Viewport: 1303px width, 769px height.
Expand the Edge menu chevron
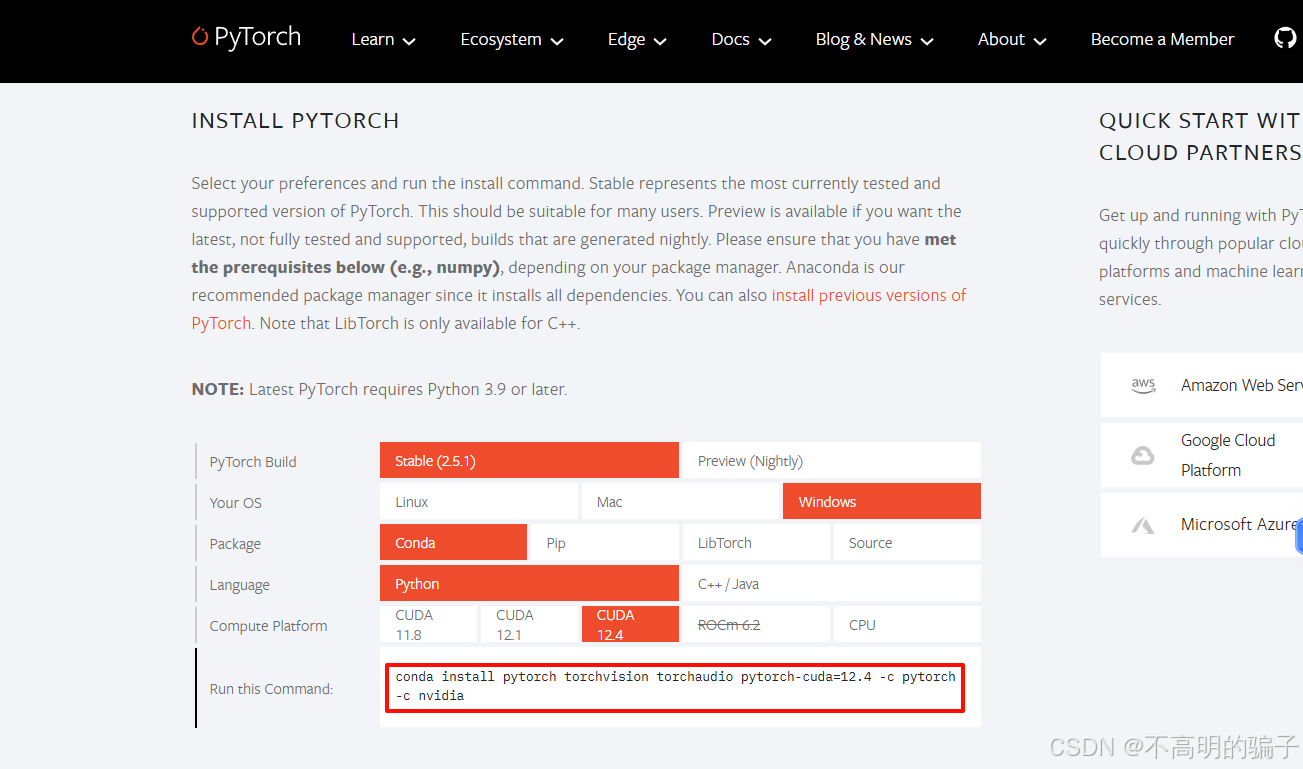click(x=660, y=41)
